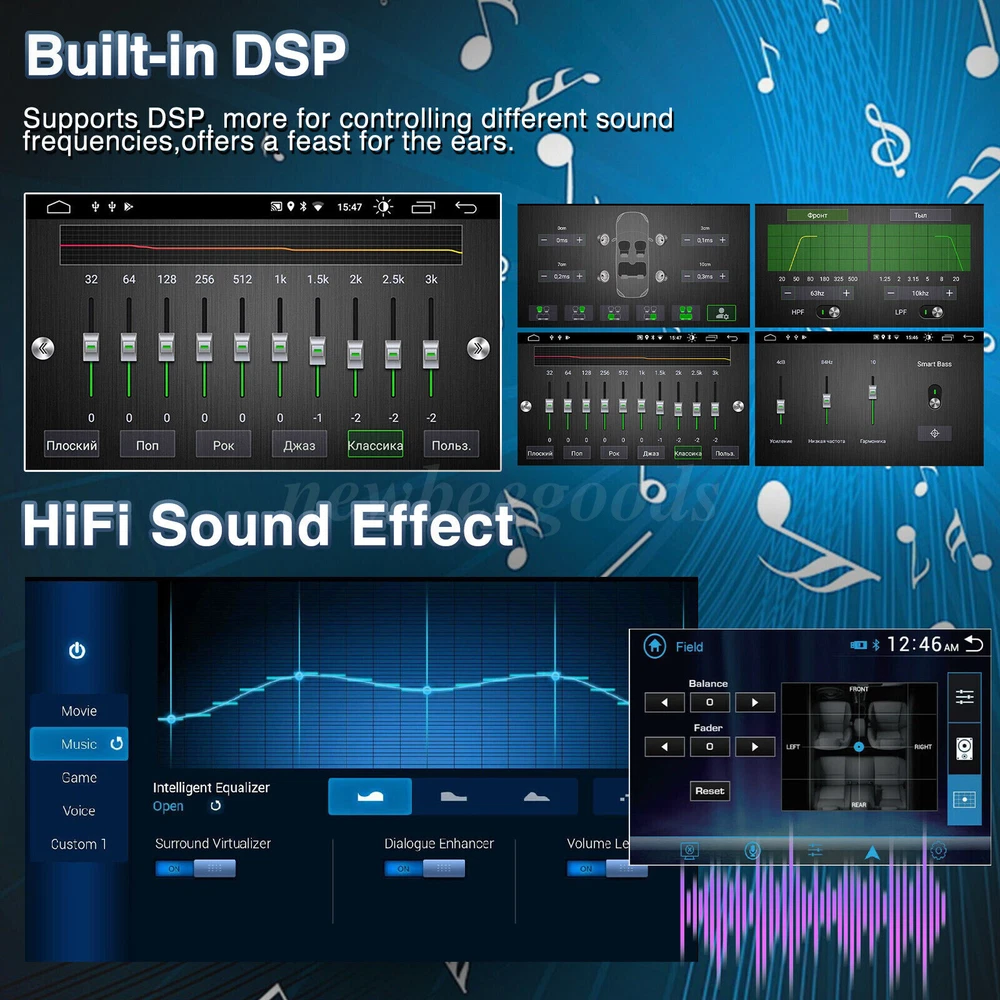1000x1000 pixels.
Task: Tap the equalizer sliders icon in Field sidebar
Action: pos(964,697)
